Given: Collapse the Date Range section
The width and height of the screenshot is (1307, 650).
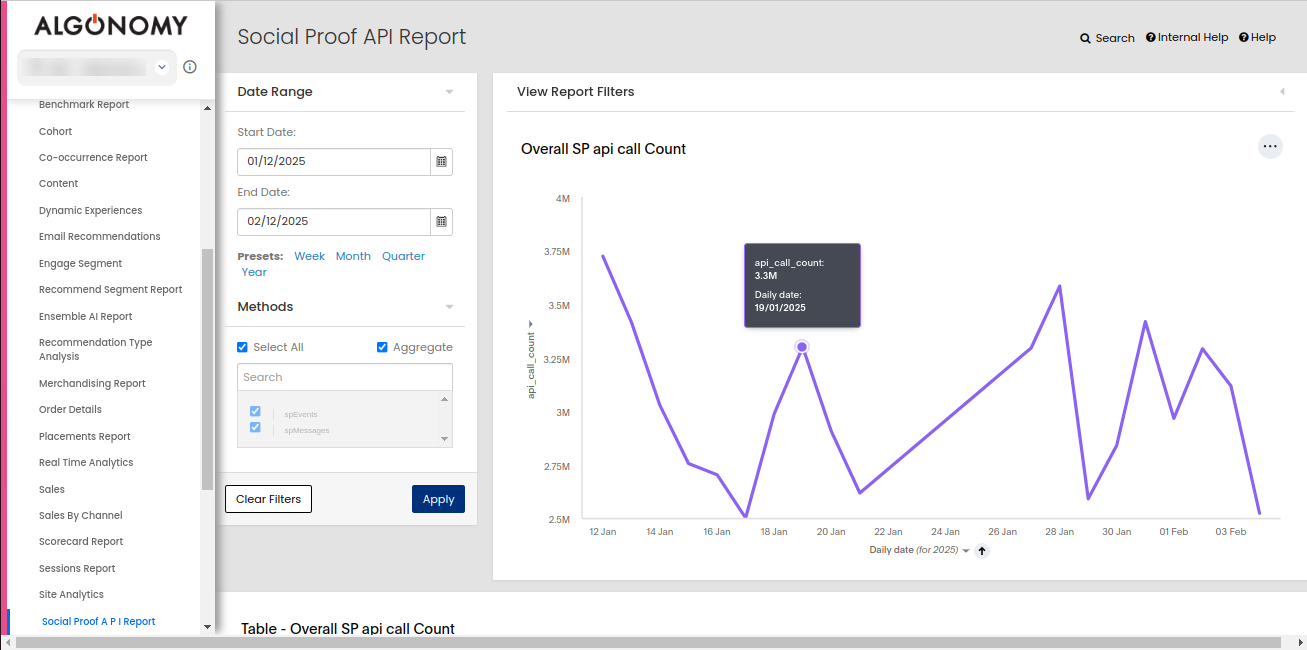Looking at the screenshot, I should [x=449, y=92].
